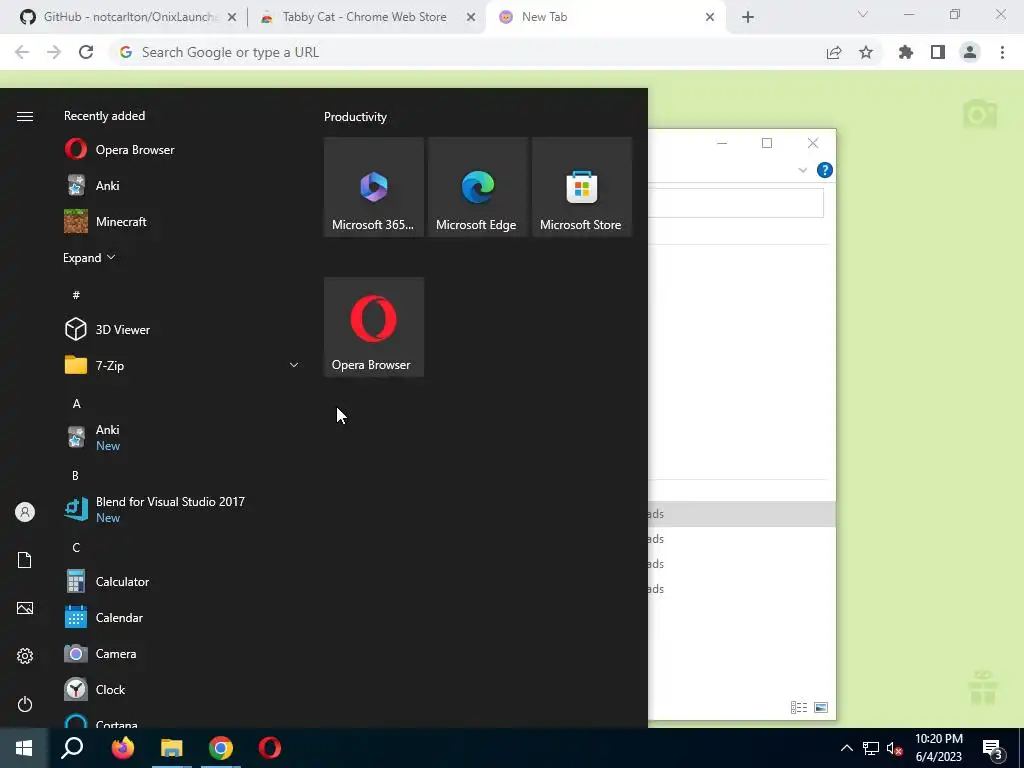Image resolution: width=1024 pixels, height=768 pixels.
Task: Toggle Chrome side panel
Action: [x=938, y=52]
